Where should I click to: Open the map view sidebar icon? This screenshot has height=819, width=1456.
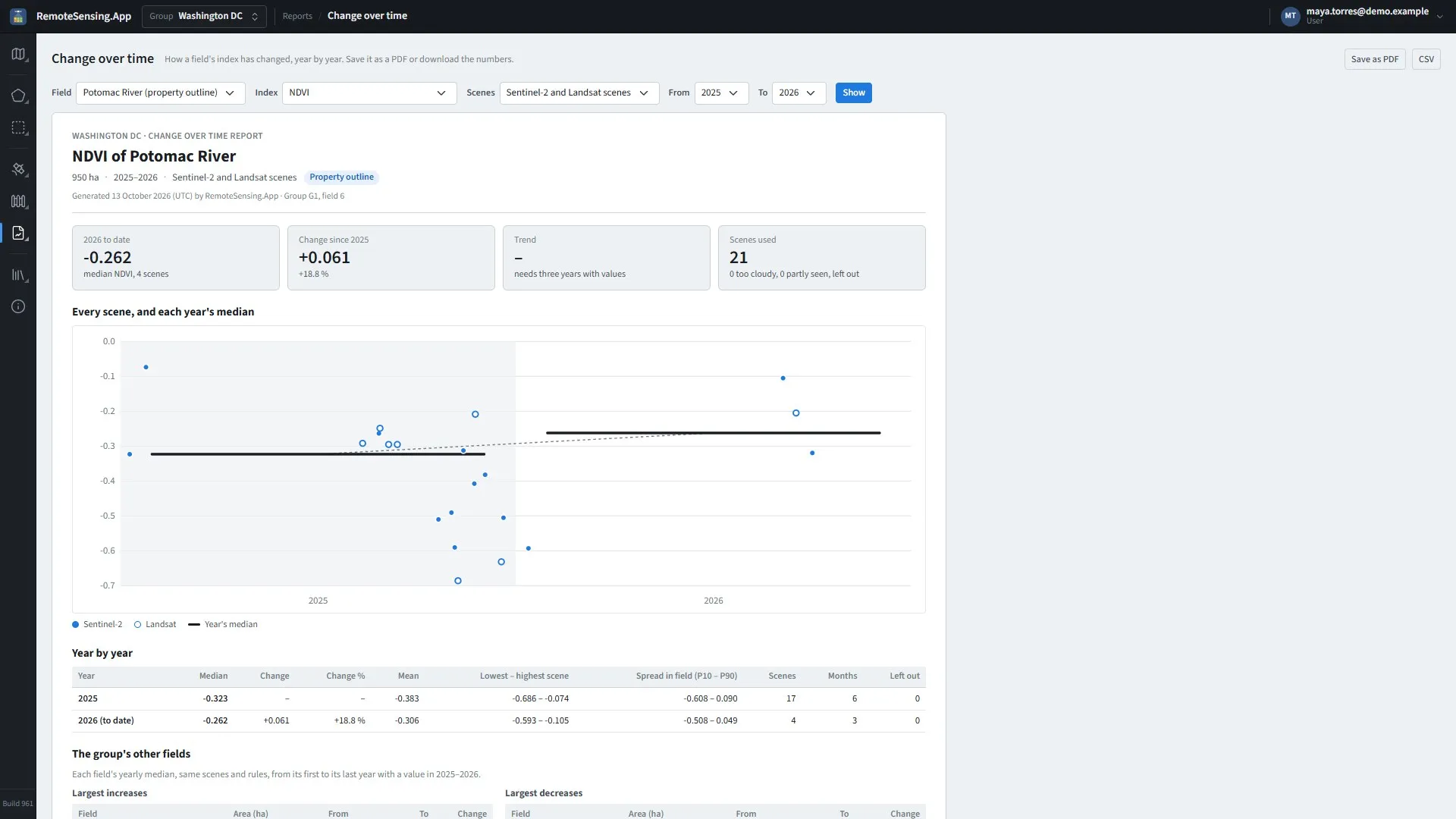(18, 55)
